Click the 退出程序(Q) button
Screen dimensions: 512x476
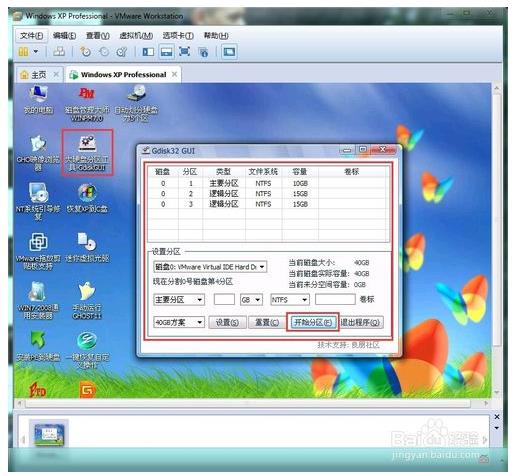[x=360, y=322]
